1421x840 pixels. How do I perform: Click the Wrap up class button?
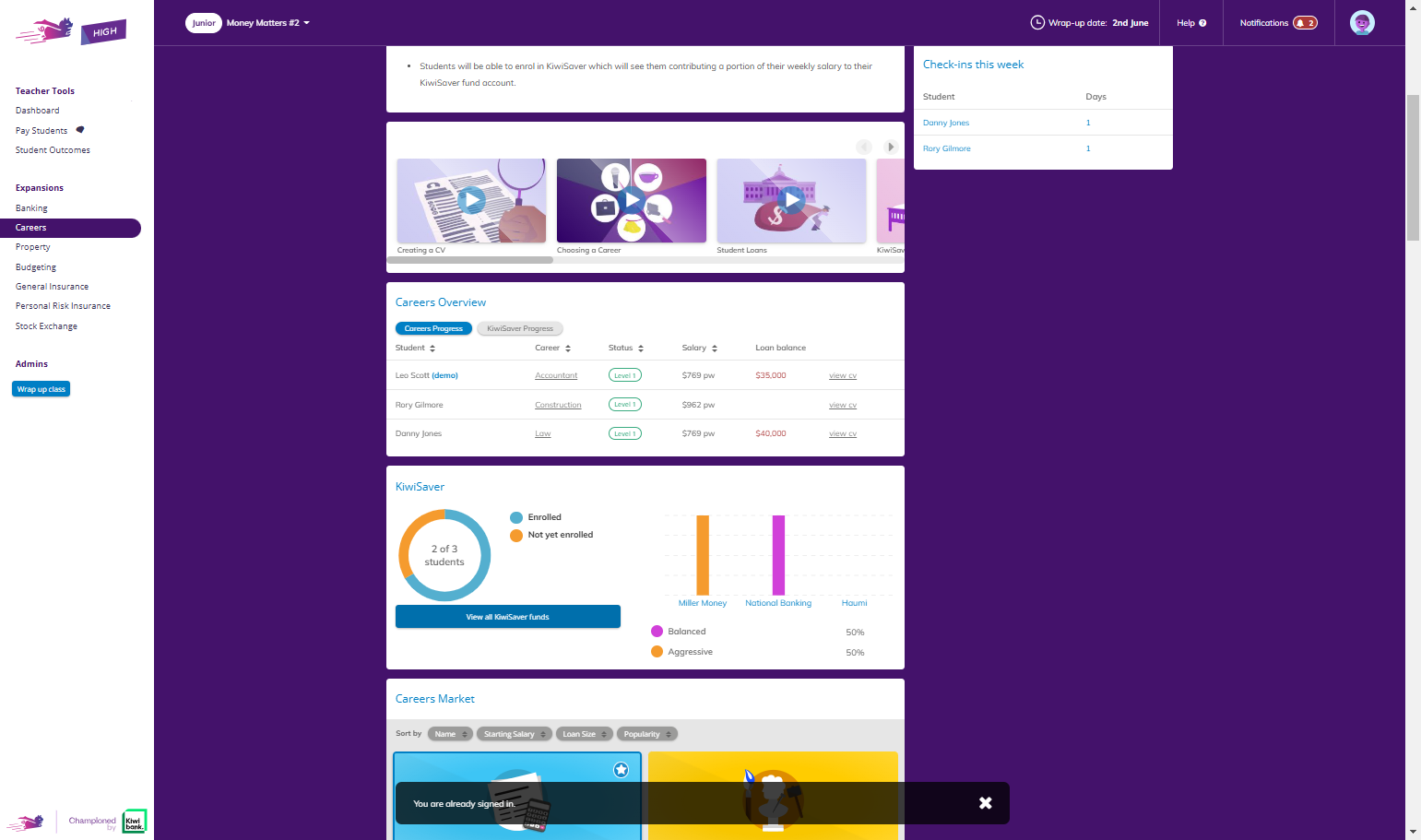coord(41,389)
